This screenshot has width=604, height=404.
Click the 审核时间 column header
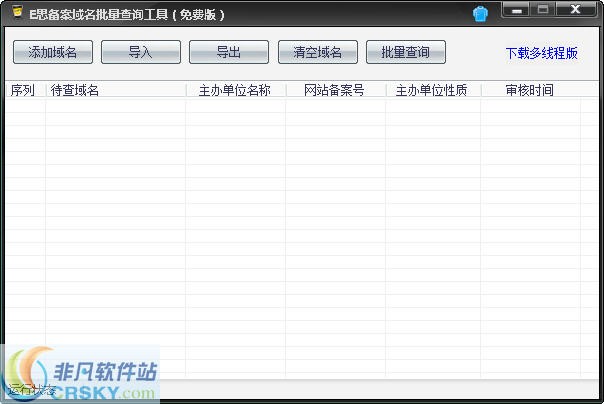(x=530, y=90)
